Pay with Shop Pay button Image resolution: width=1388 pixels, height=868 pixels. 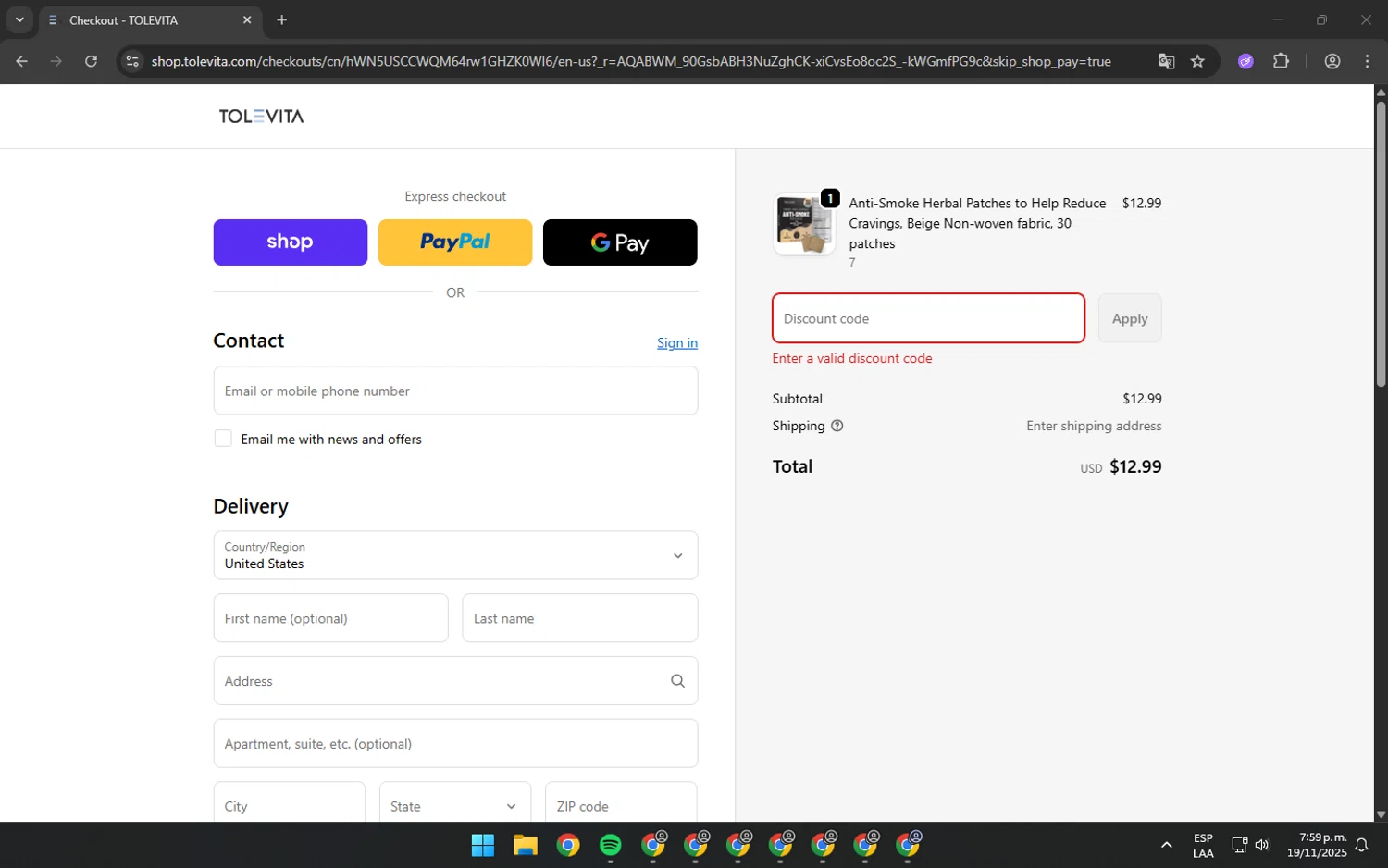[x=291, y=242]
